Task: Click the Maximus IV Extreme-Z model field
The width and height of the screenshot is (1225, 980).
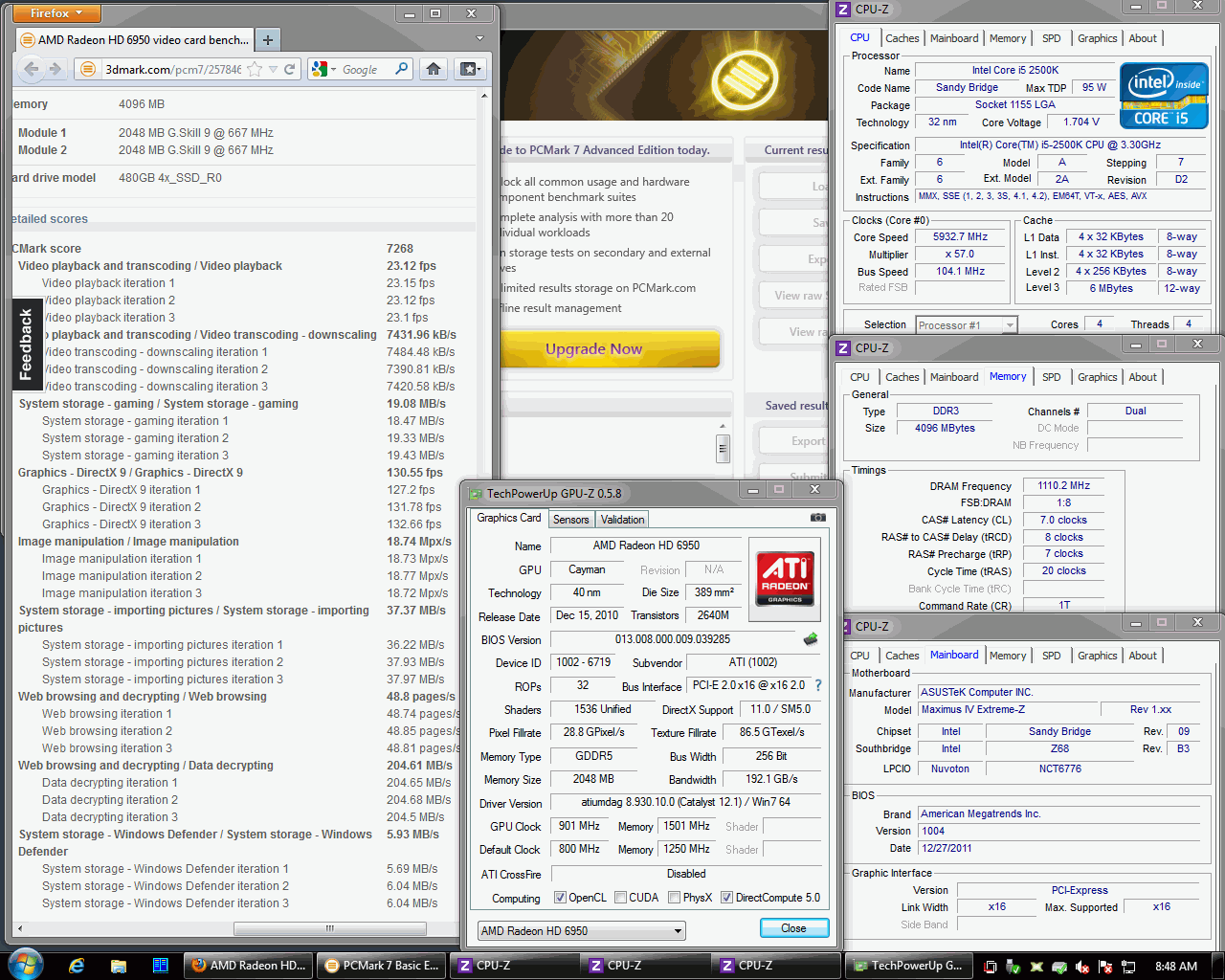Action: point(1006,709)
